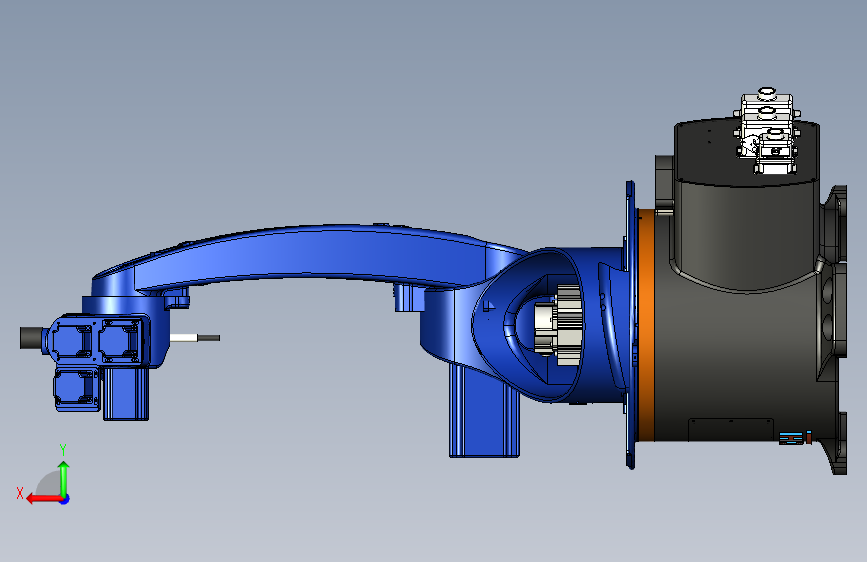This screenshot has height=562, width=867.
Task: Select the small striped label on the base
Action: pos(792,438)
